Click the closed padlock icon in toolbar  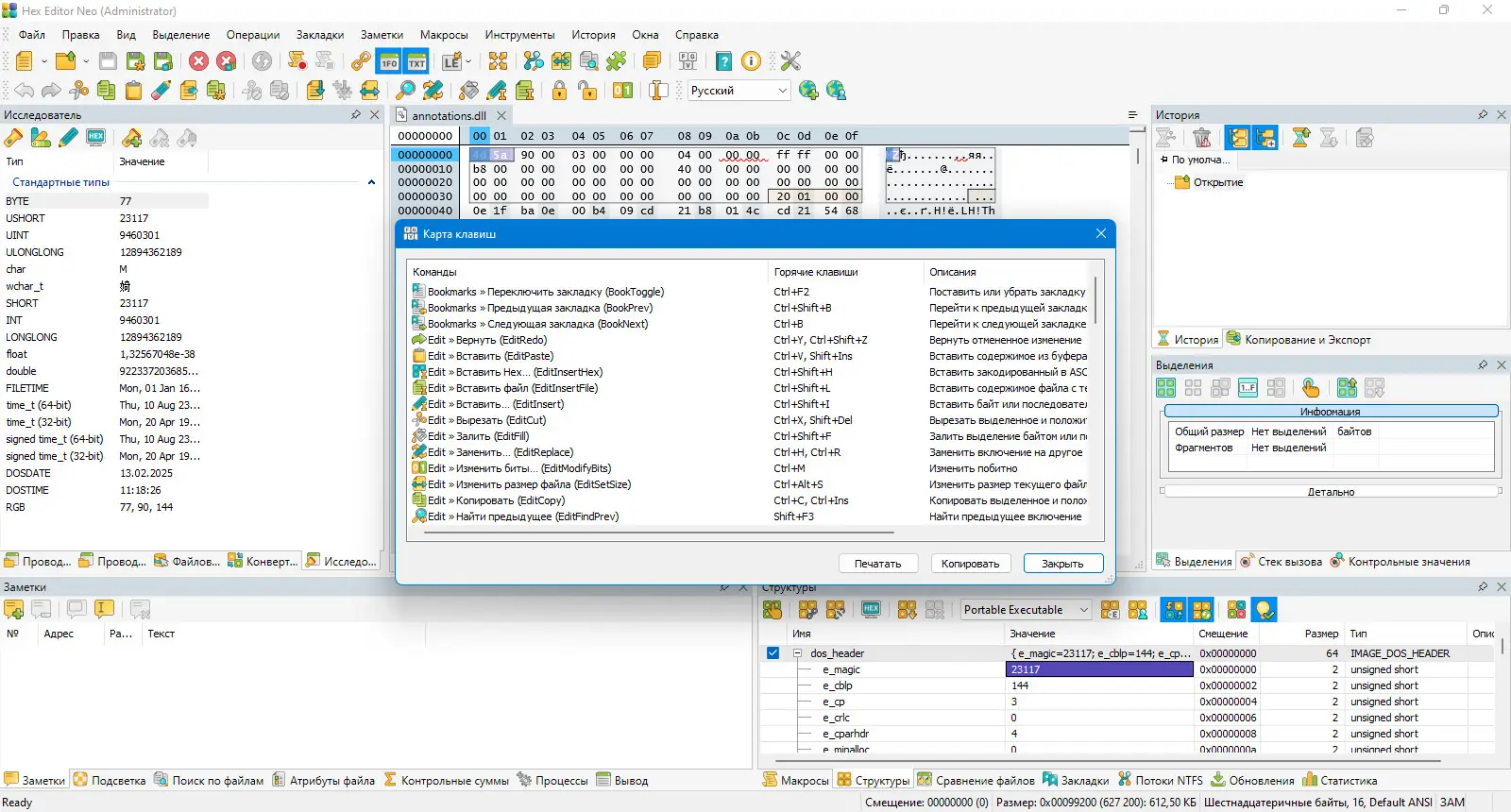pyautogui.click(x=559, y=91)
